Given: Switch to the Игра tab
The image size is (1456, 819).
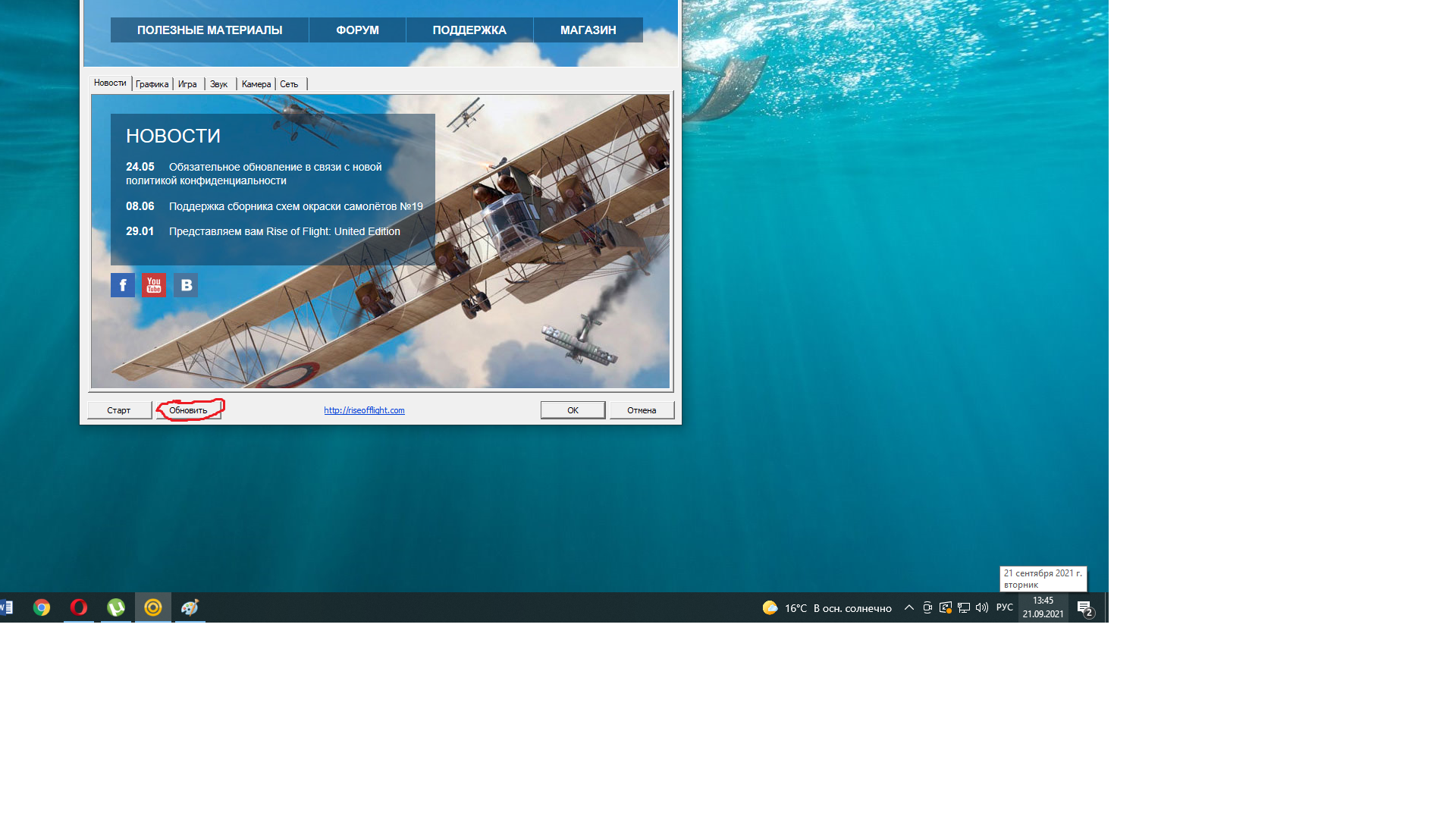Looking at the screenshot, I should pos(188,84).
